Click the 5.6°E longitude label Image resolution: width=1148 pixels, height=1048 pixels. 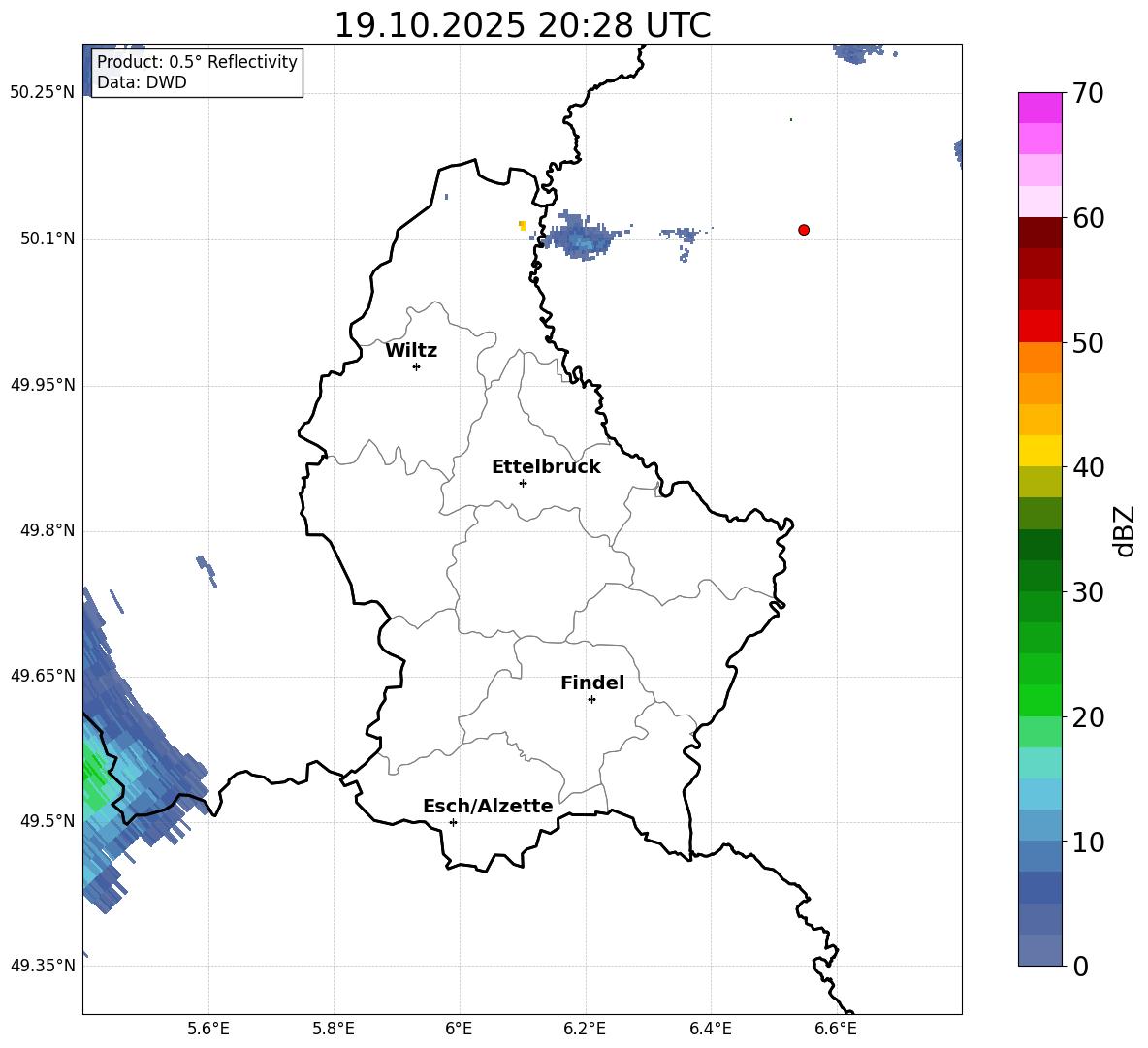click(208, 1029)
